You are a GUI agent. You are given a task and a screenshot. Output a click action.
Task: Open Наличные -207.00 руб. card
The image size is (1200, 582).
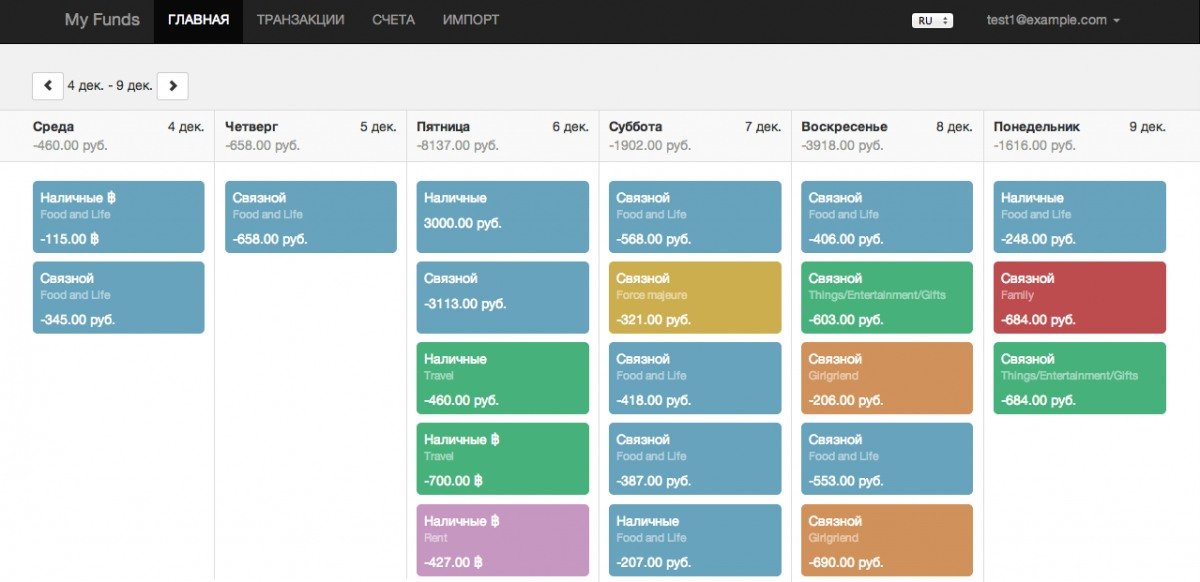click(695, 541)
